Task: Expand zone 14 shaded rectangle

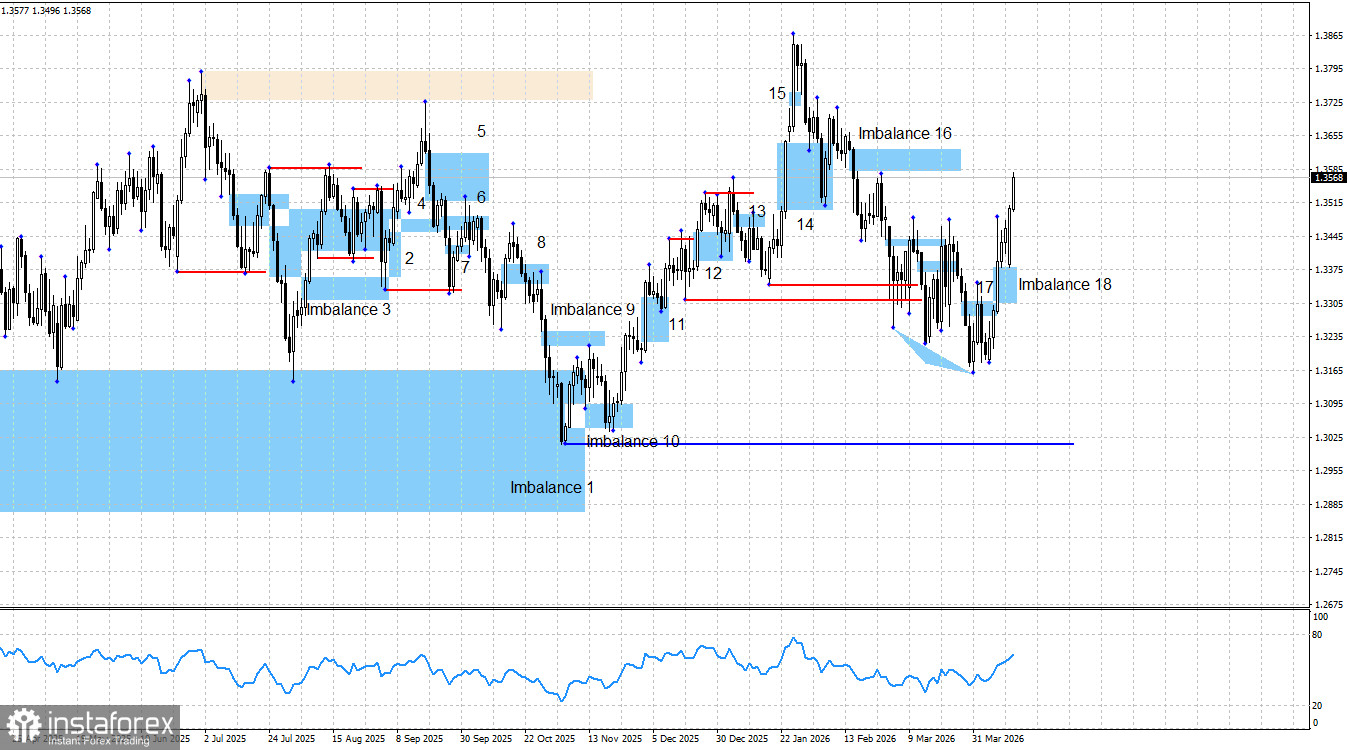Action: [803, 178]
